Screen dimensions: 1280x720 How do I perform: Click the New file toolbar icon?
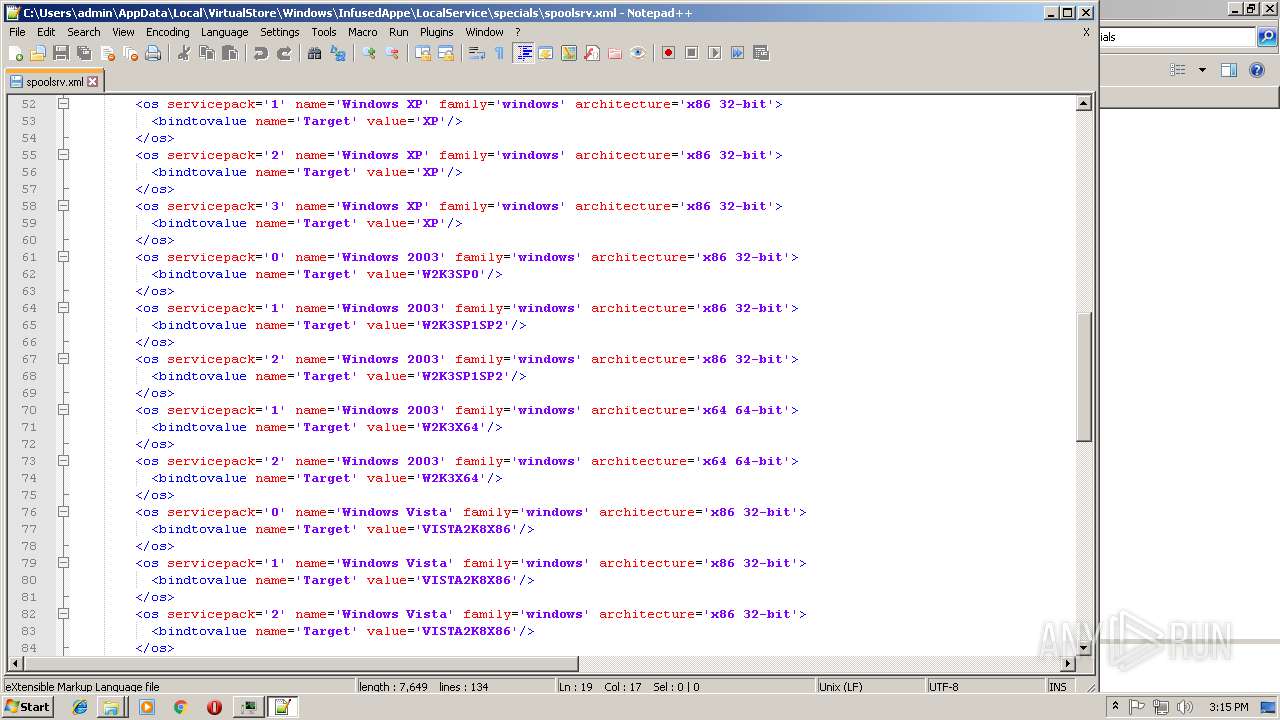tap(16, 53)
